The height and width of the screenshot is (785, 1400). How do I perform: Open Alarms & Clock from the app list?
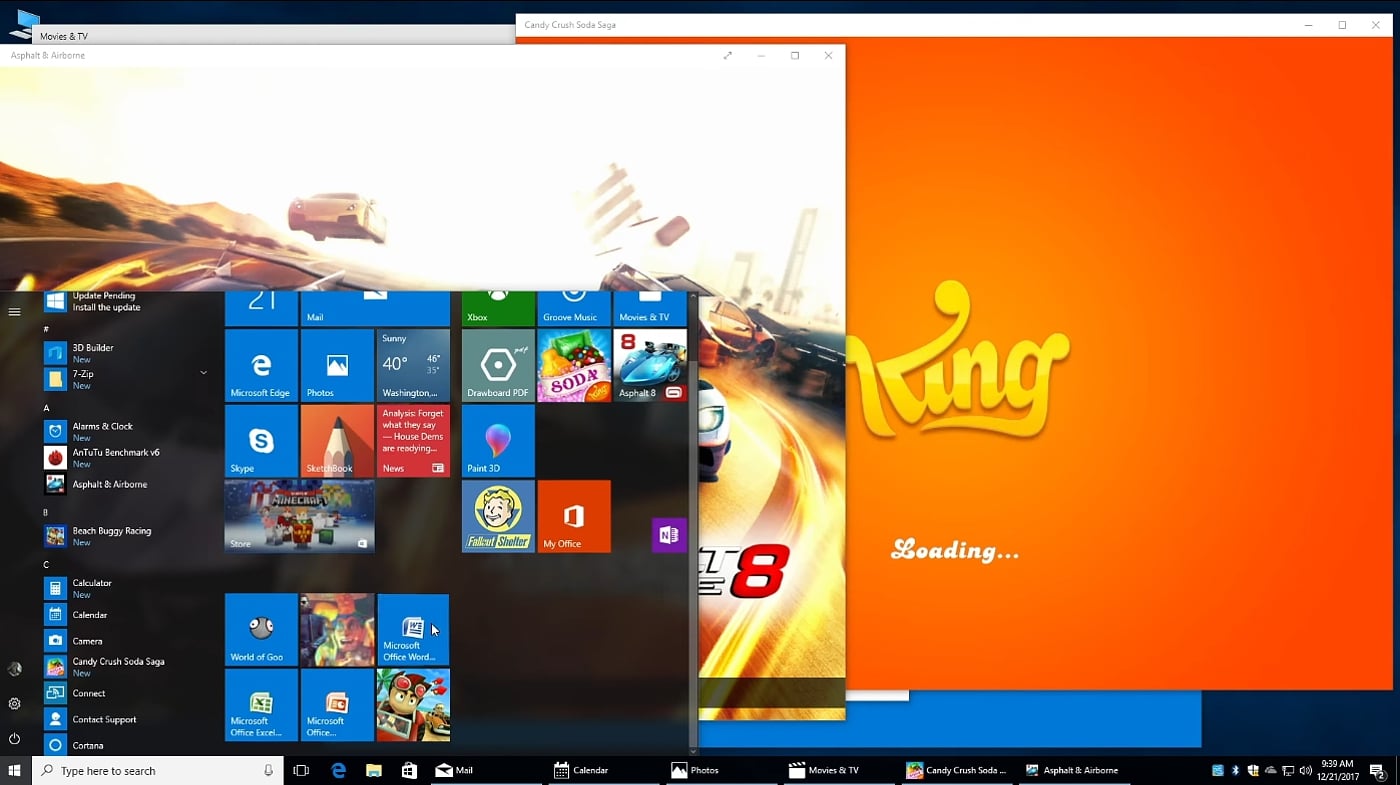(126, 431)
